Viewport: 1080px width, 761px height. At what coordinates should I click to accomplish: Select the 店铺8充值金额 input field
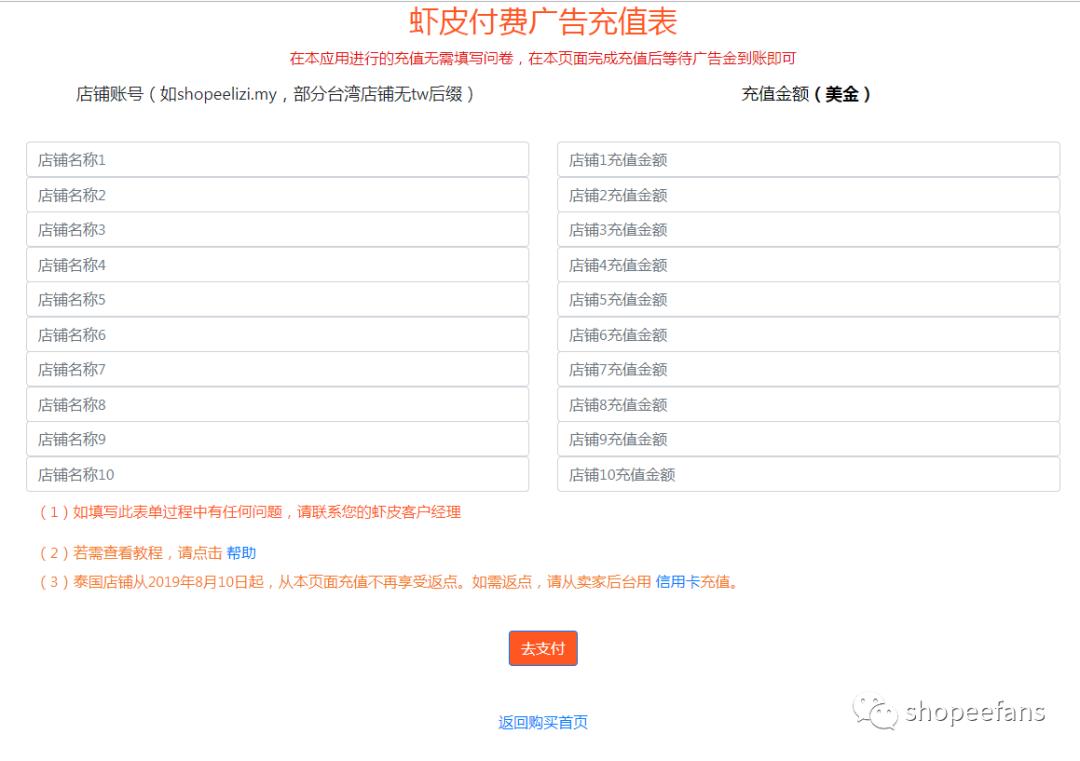point(809,404)
